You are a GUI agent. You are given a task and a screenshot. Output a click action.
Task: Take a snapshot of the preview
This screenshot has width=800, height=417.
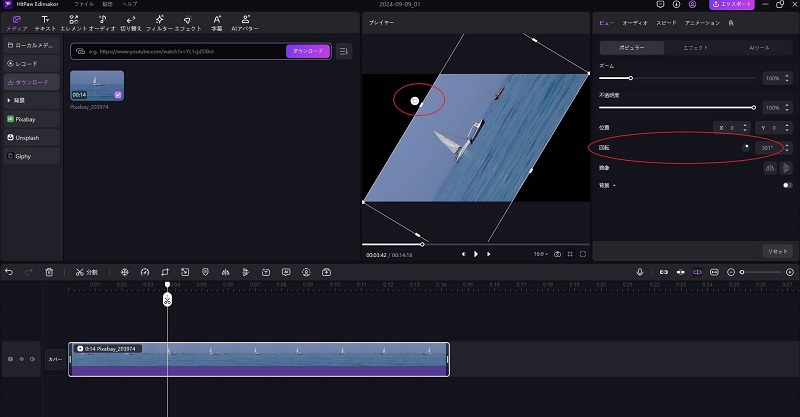coord(557,254)
